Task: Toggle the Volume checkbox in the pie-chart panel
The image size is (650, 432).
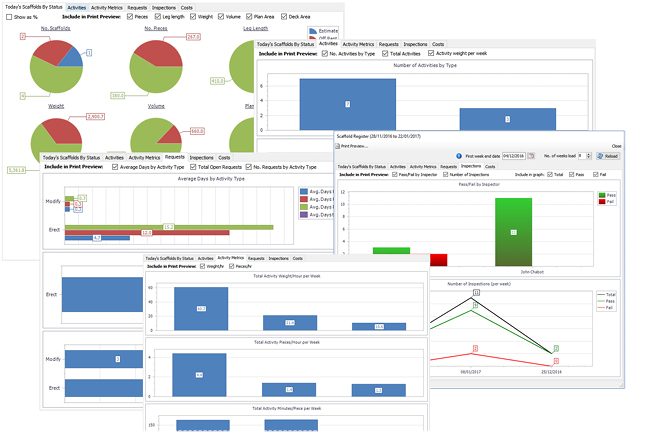Action: 221,17
